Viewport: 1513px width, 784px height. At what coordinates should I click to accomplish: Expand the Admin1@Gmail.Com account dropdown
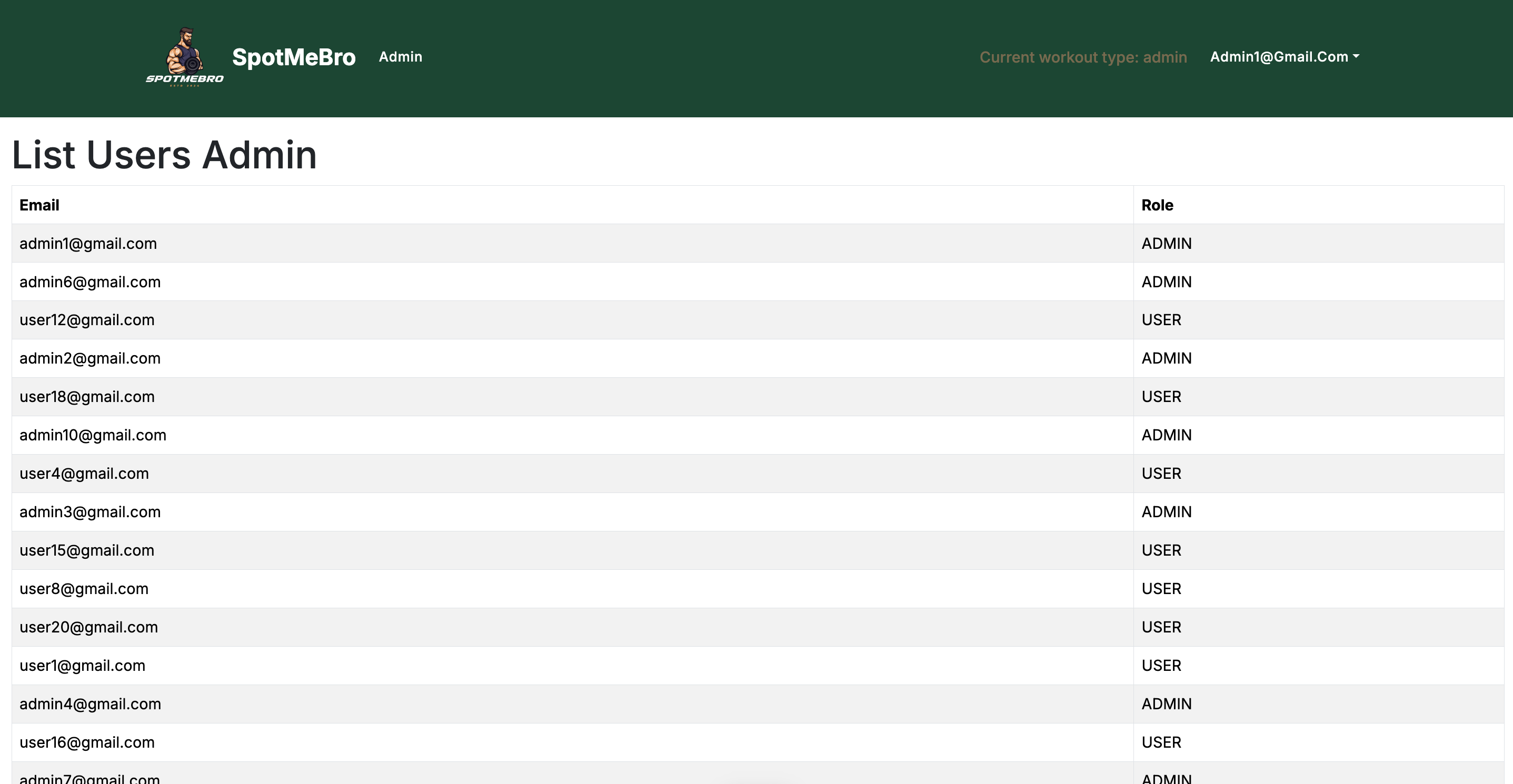point(1284,57)
